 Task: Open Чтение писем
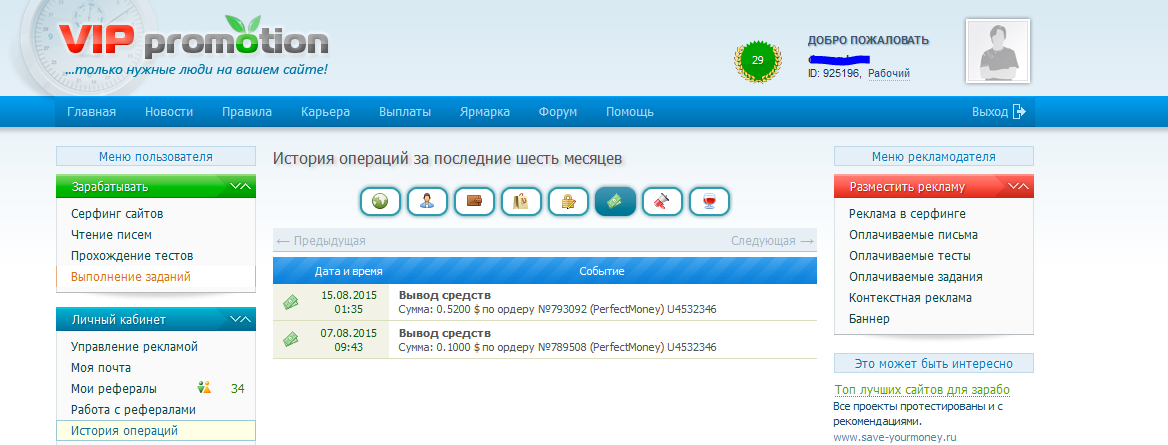(111, 235)
